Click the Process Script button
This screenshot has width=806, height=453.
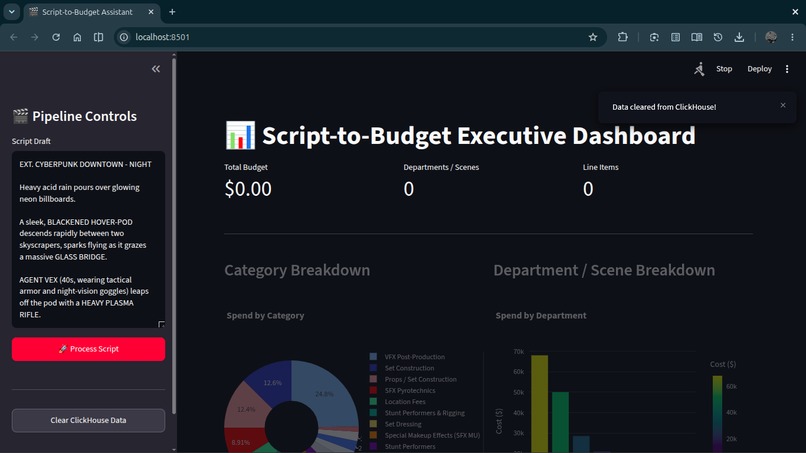(88, 349)
